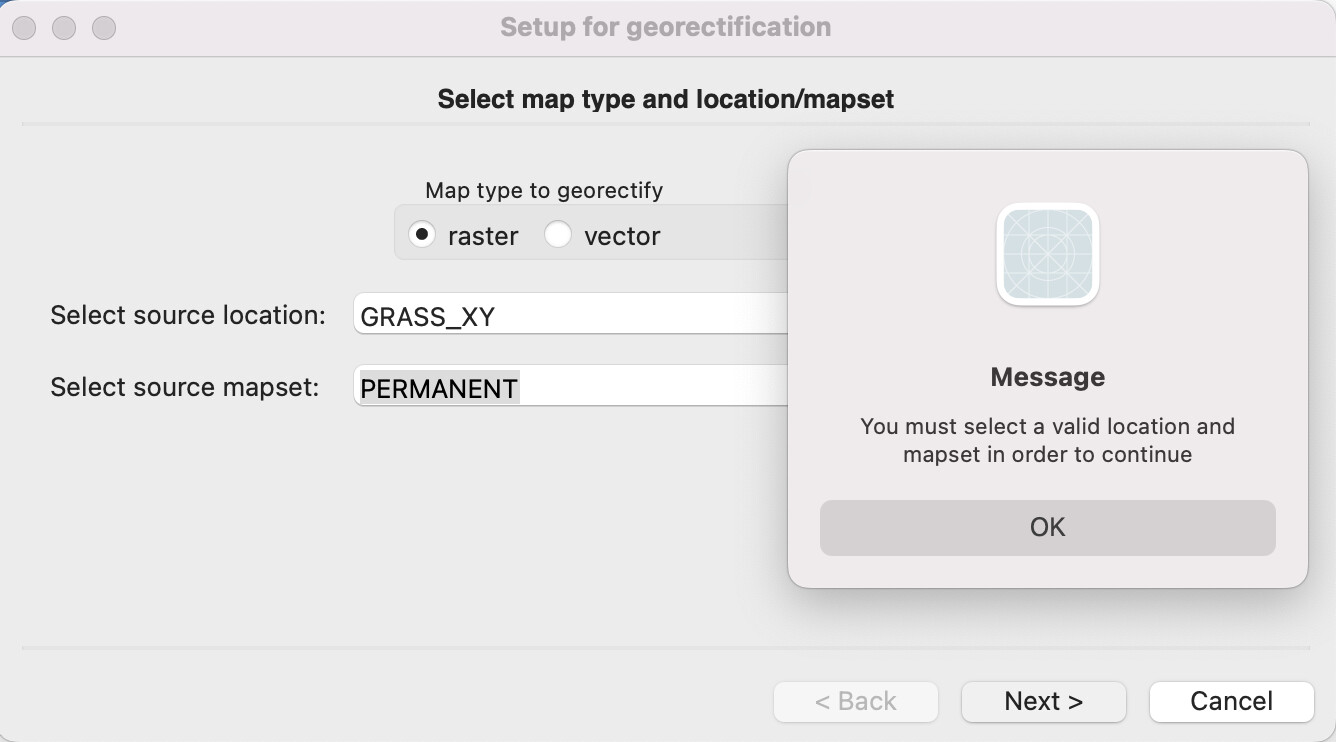Open the source mapset combo box PERMANENT
1336x742 pixels.
pyautogui.click(x=571, y=386)
